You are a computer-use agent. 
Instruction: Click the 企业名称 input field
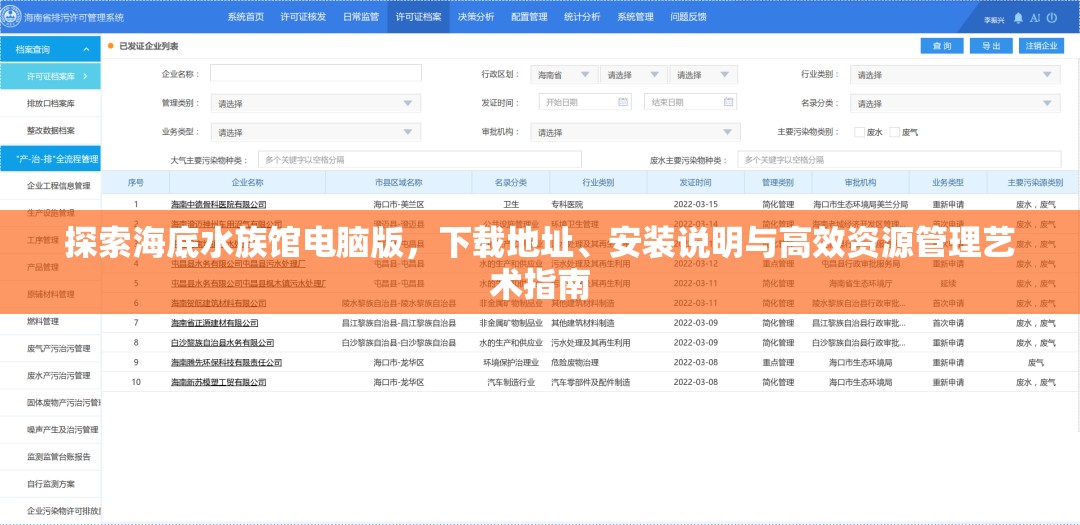point(315,74)
